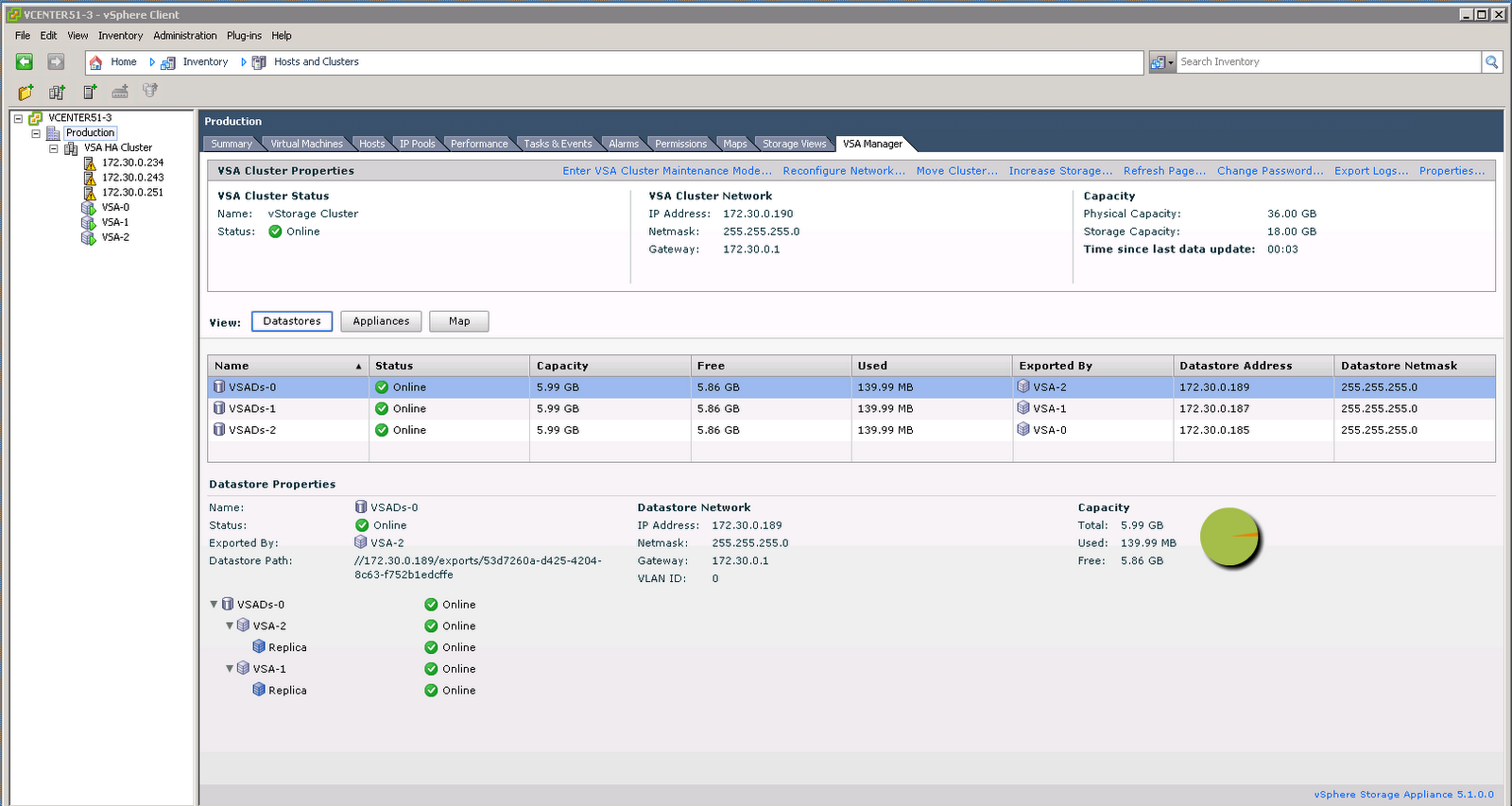Open the Administration menu

tap(185, 36)
